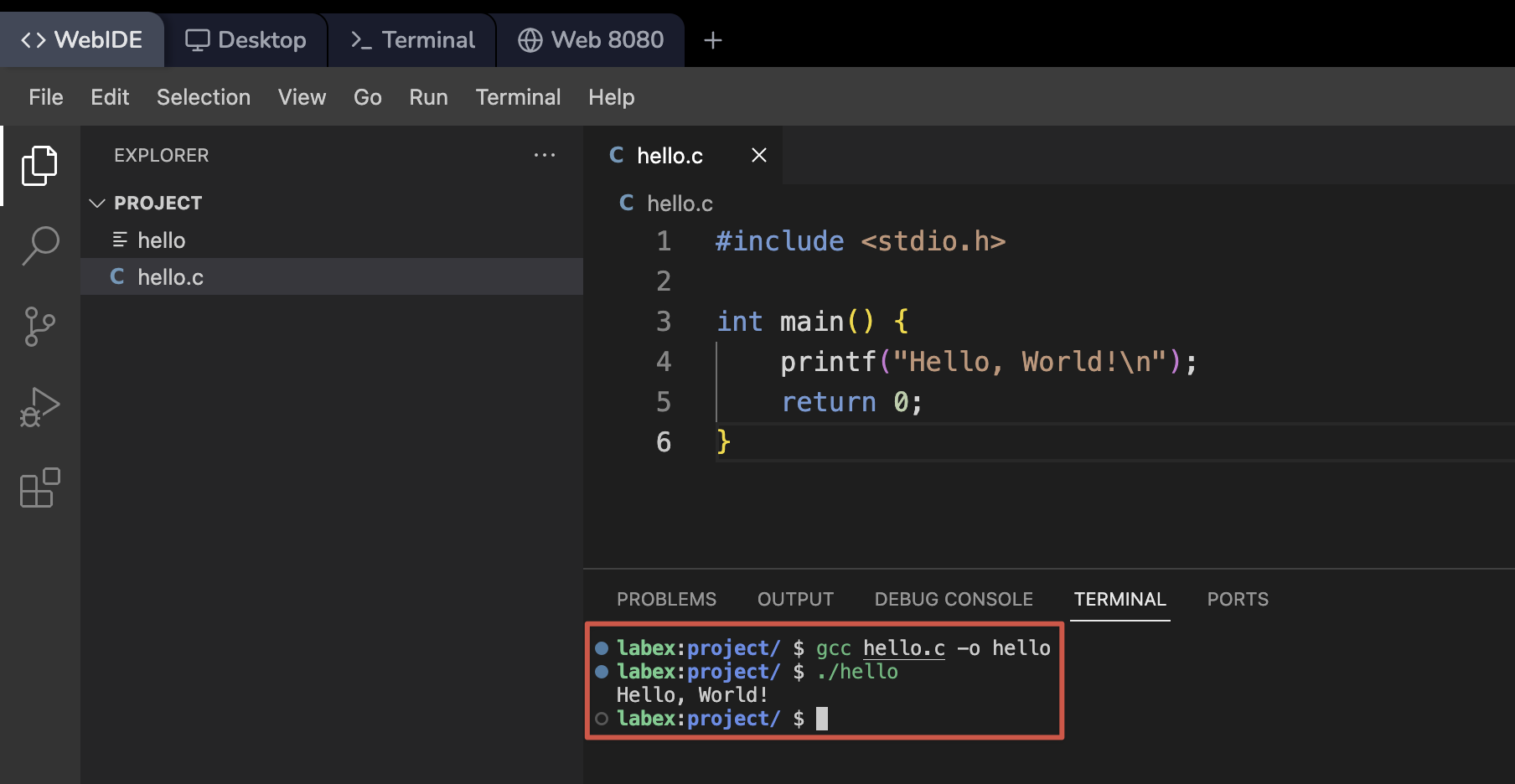Screen dimensions: 1515x784
Task: Show the PORTS panel tab
Action: coord(1237,599)
